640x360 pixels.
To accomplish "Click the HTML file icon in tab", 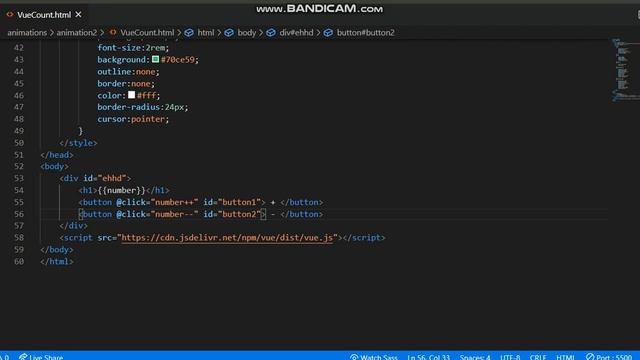I will tap(10, 15).
